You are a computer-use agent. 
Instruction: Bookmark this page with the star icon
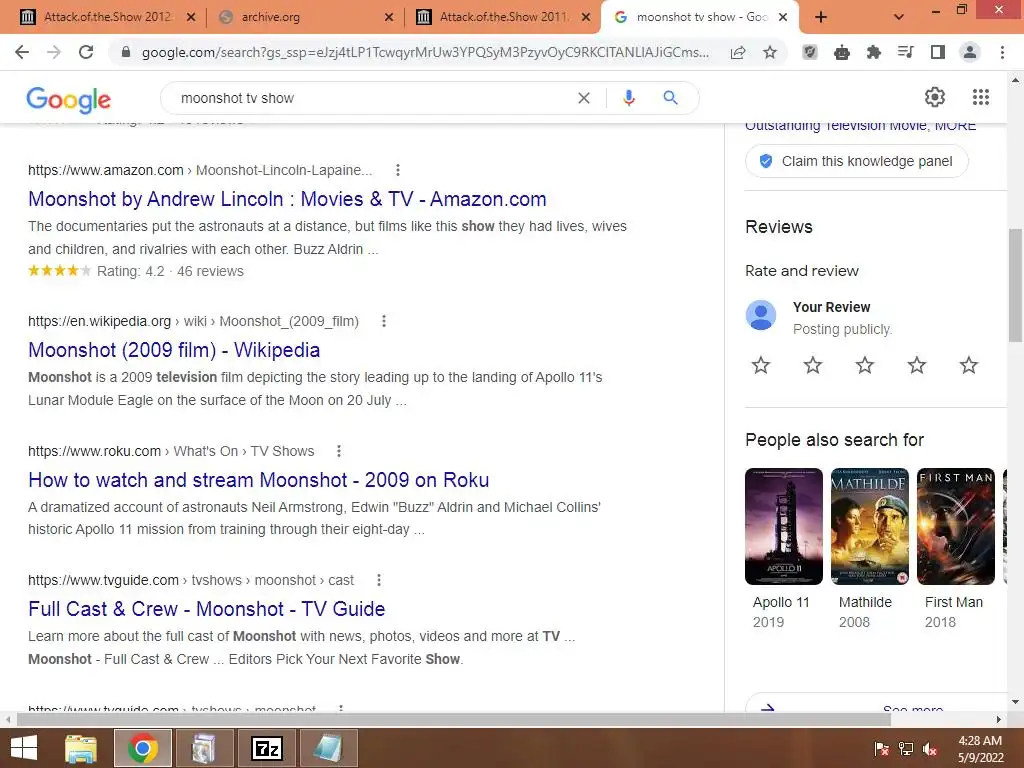(770, 52)
